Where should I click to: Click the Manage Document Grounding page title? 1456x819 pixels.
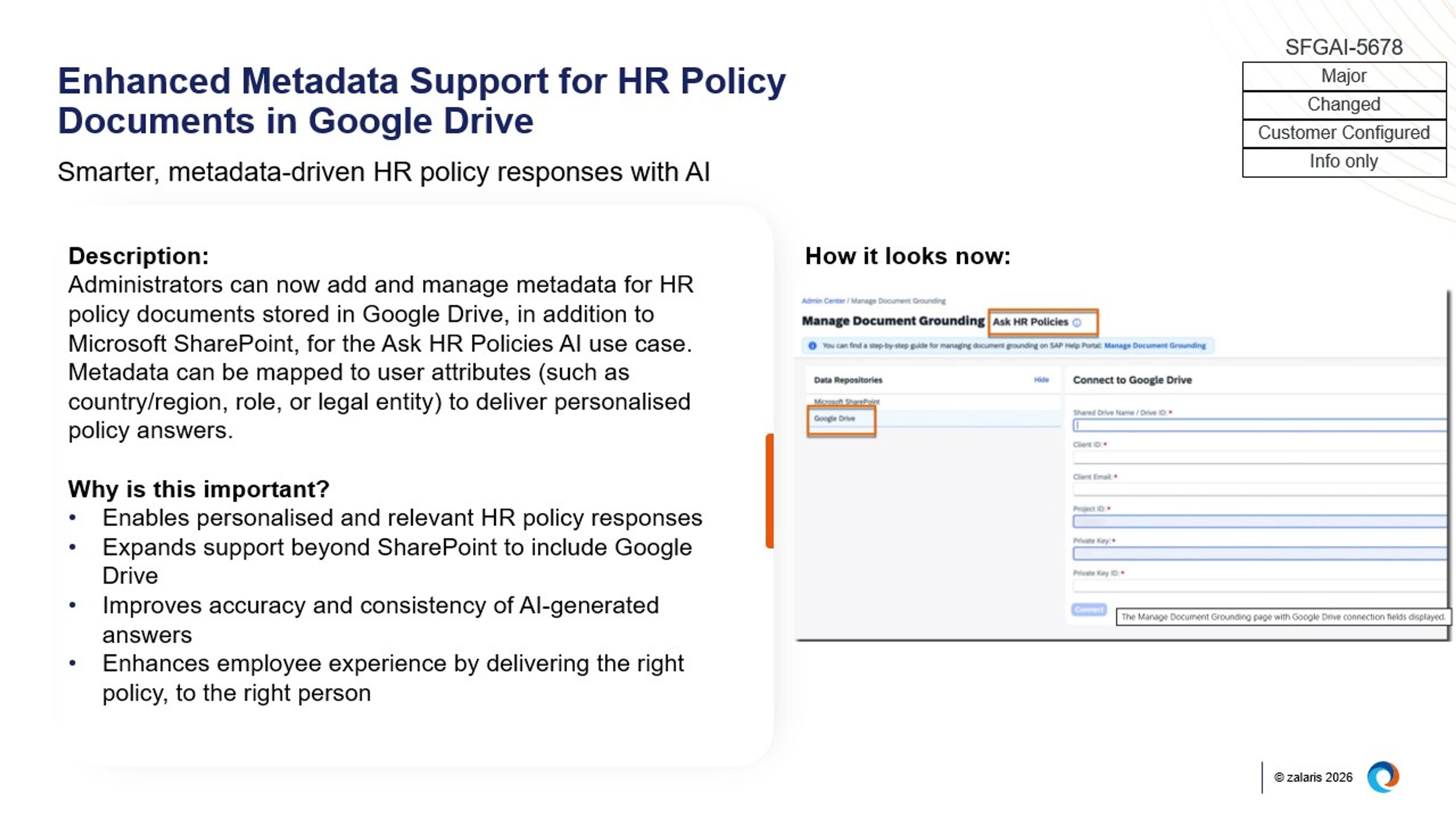(893, 321)
